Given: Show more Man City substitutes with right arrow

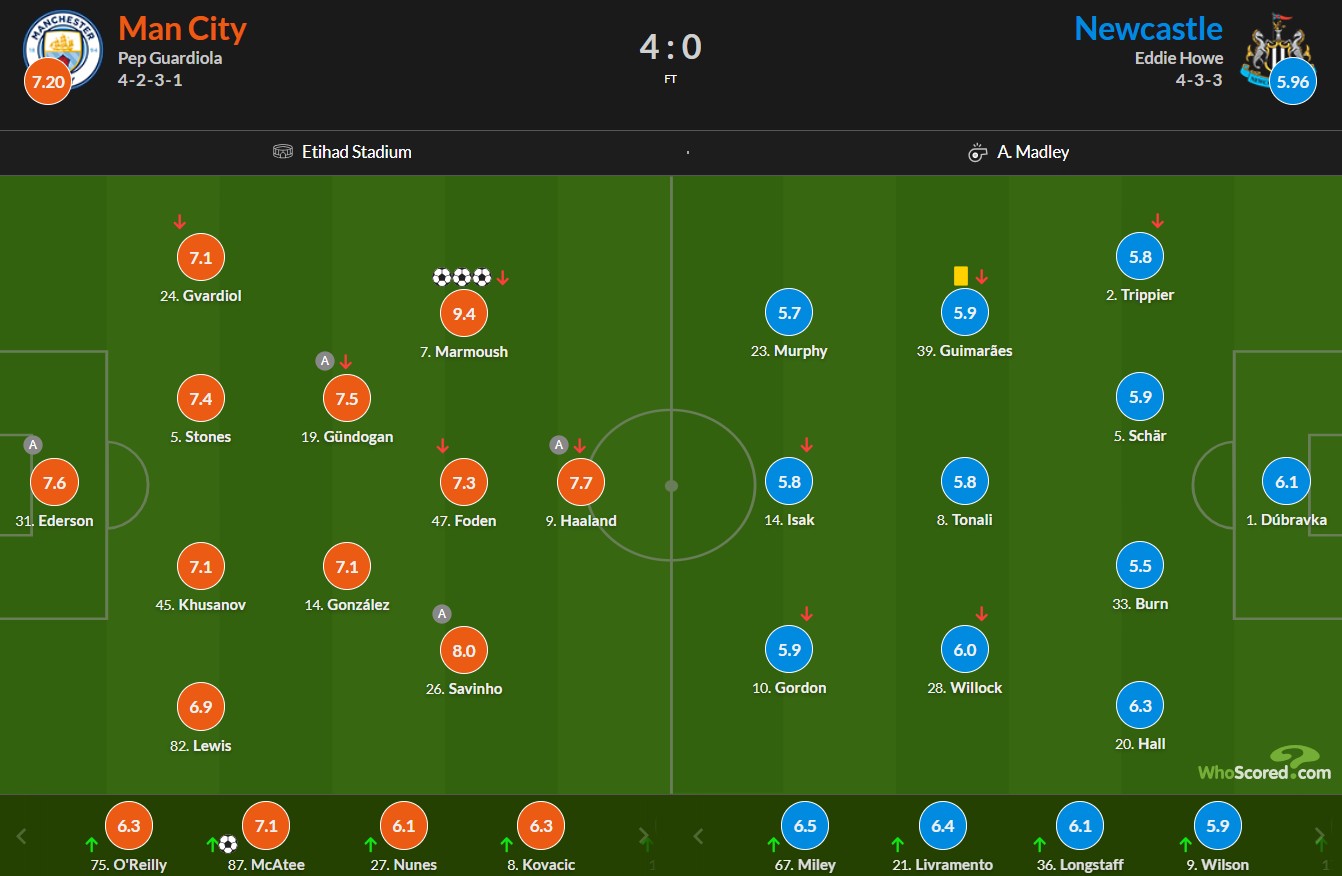Looking at the screenshot, I should (645, 836).
